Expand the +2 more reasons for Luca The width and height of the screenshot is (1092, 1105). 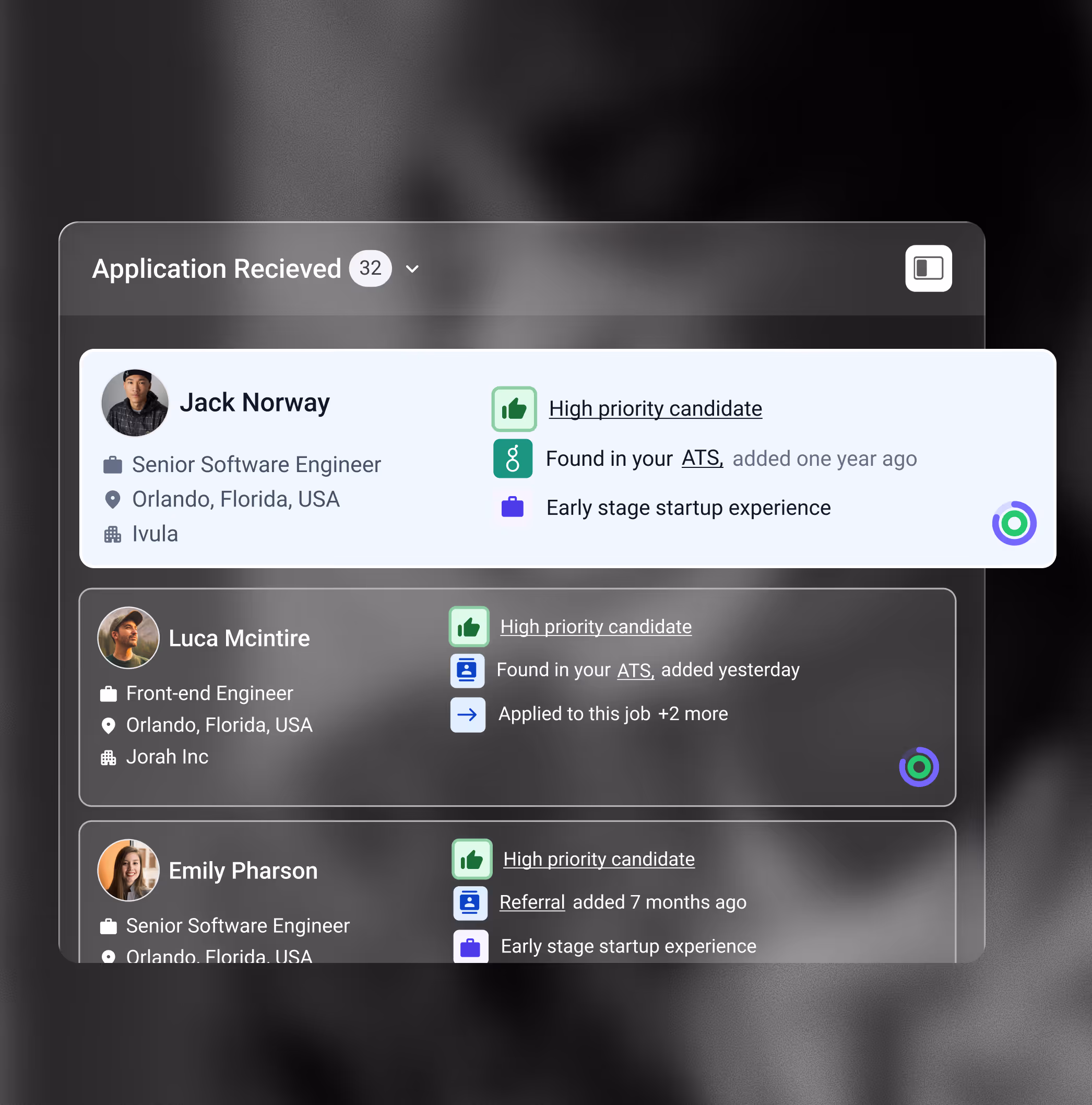[x=692, y=714]
